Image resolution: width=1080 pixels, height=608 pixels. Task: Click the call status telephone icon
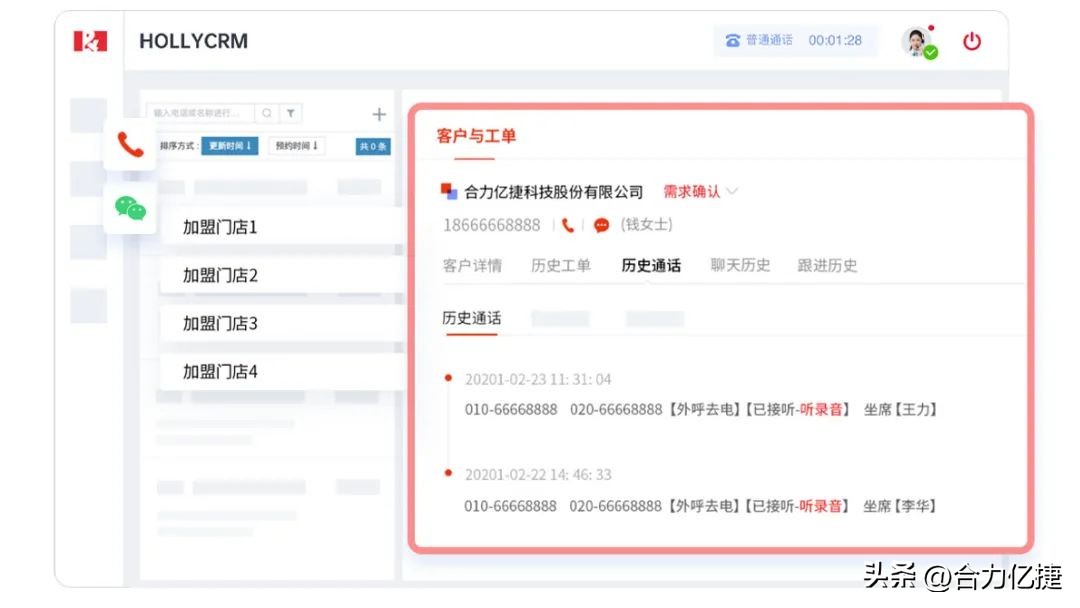(x=732, y=41)
